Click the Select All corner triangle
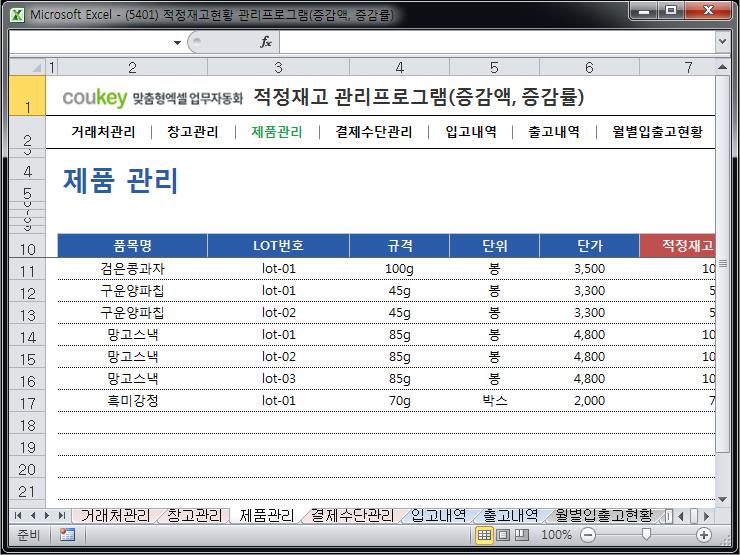This screenshot has height=555, width=740. pyautogui.click(x=28, y=67)
